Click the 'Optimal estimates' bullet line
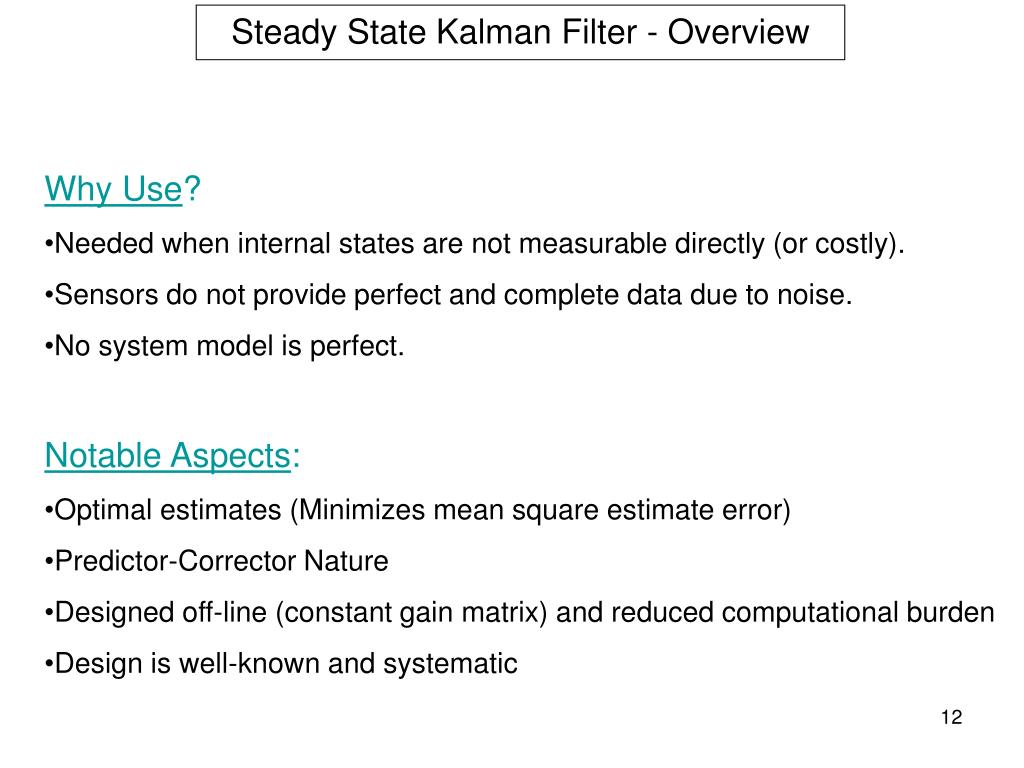The image size is (1024, 768). click(x=418, y=511)
